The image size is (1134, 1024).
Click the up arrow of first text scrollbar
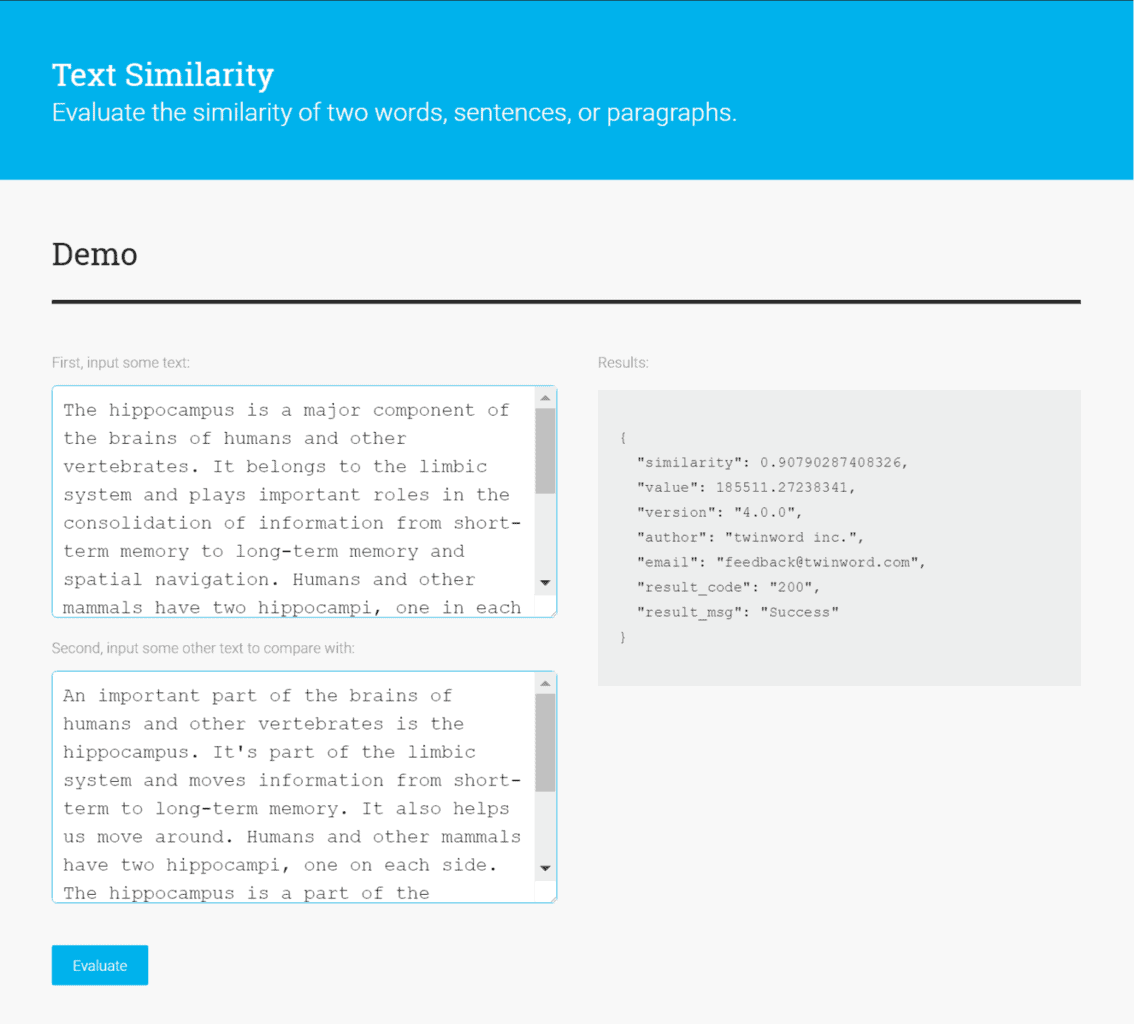[x=545, y=398]
